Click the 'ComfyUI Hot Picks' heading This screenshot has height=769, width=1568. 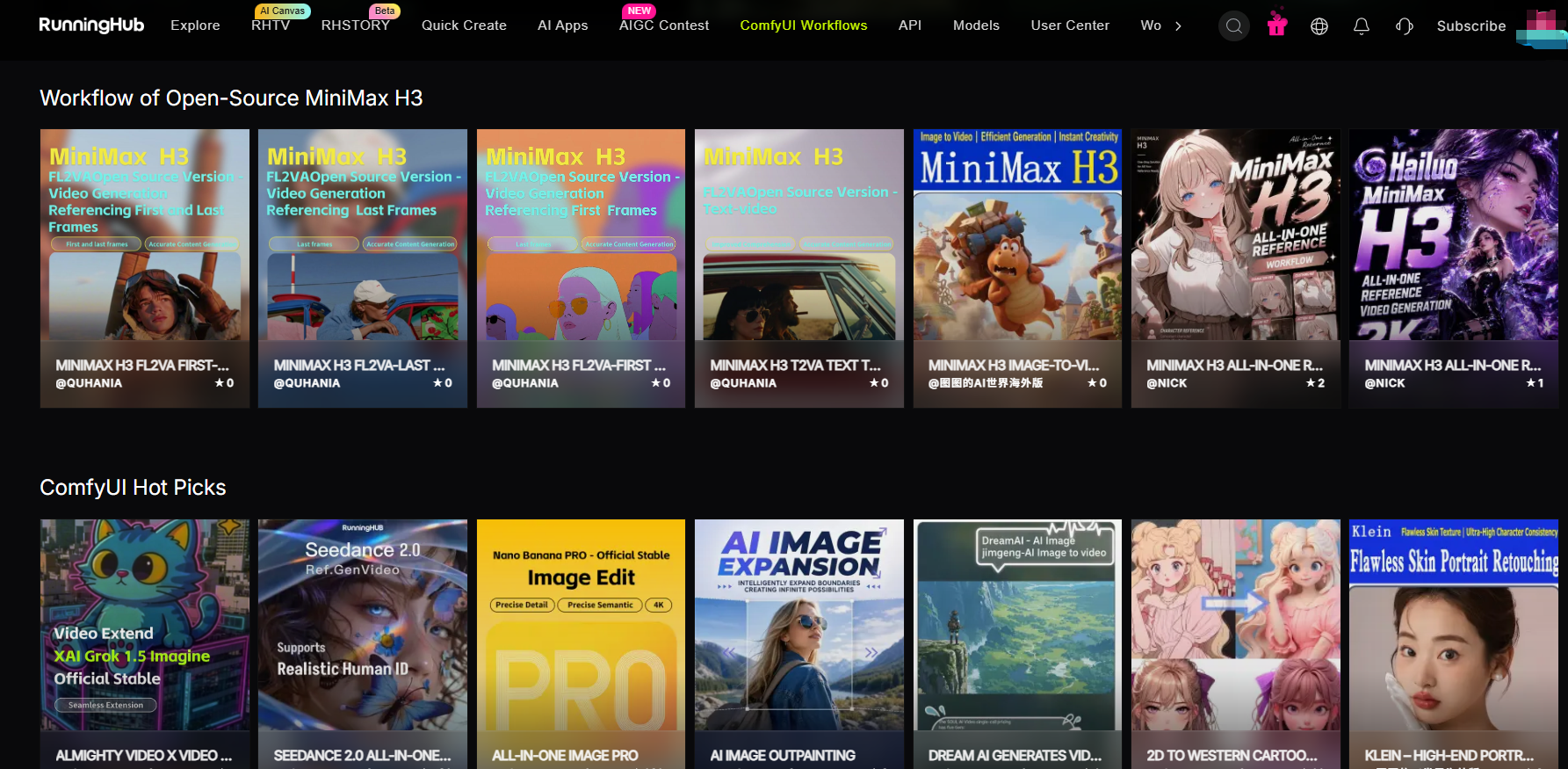pos(133,487)
